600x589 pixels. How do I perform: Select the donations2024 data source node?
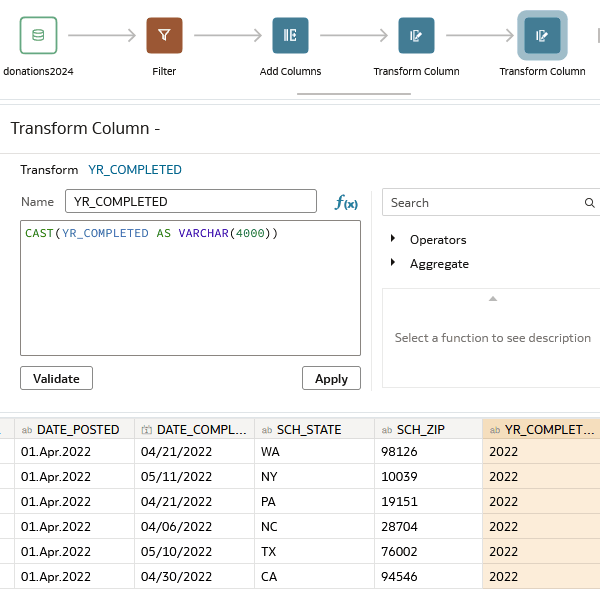click(38, 35)
